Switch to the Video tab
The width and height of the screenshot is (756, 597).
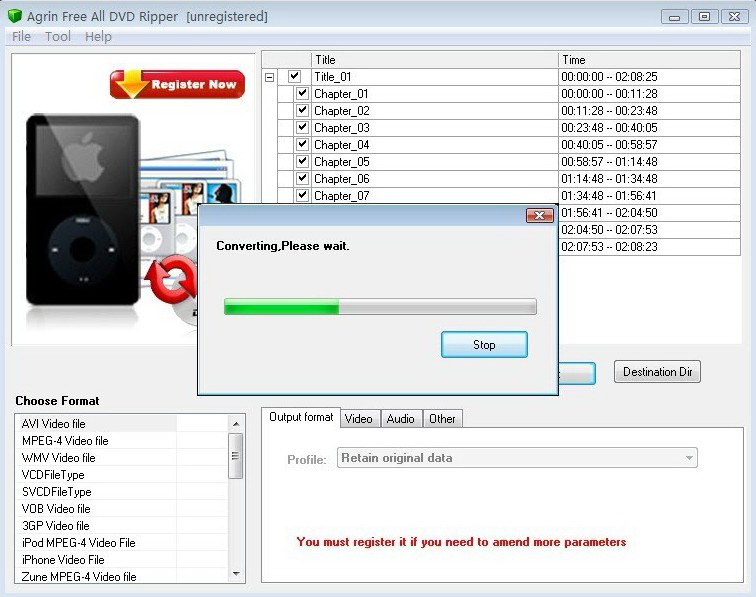pos(359,419)
